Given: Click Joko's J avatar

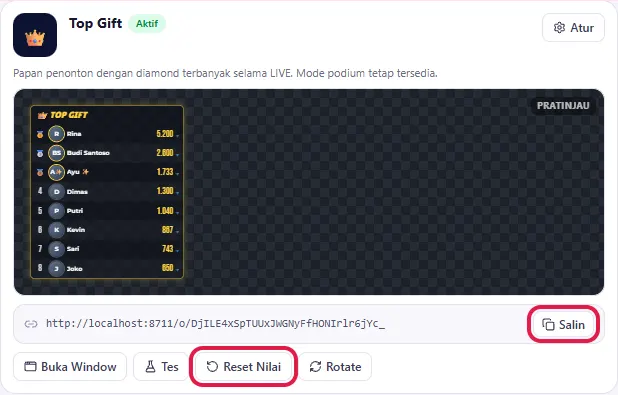Looking at the screenshot, I should [x=56, y=268].
